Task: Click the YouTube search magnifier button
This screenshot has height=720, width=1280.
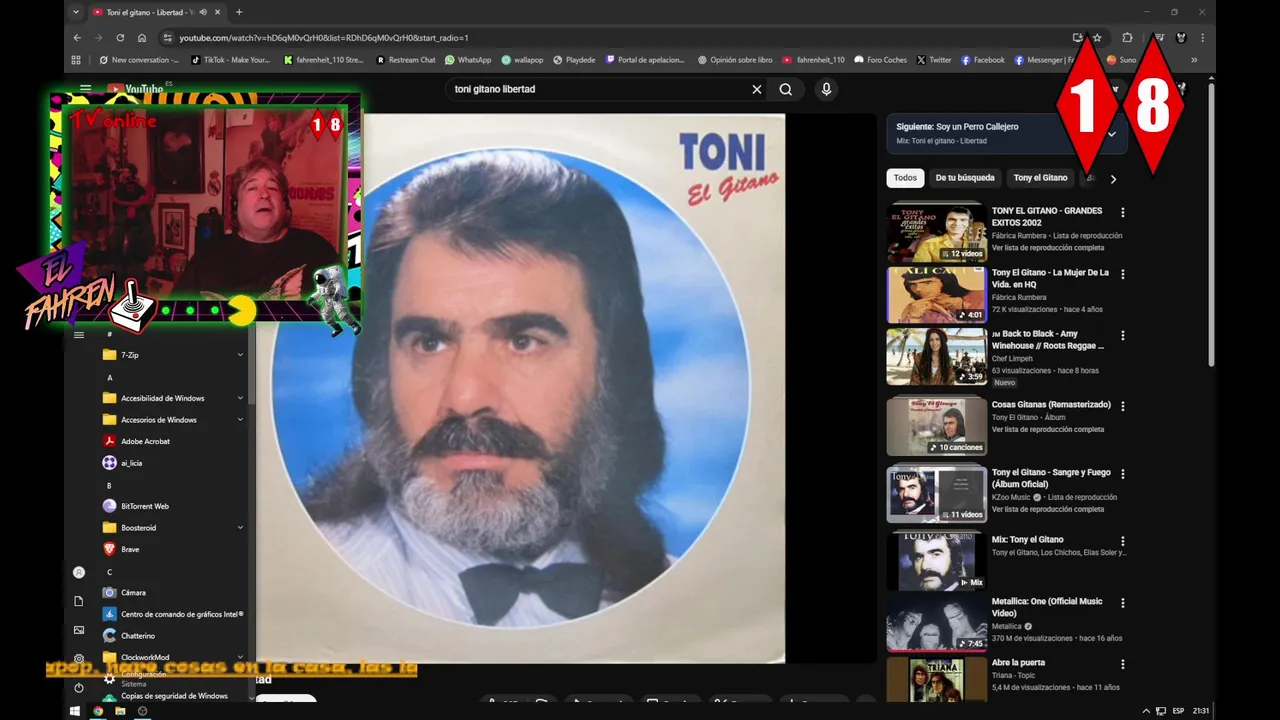Action: 786,89
